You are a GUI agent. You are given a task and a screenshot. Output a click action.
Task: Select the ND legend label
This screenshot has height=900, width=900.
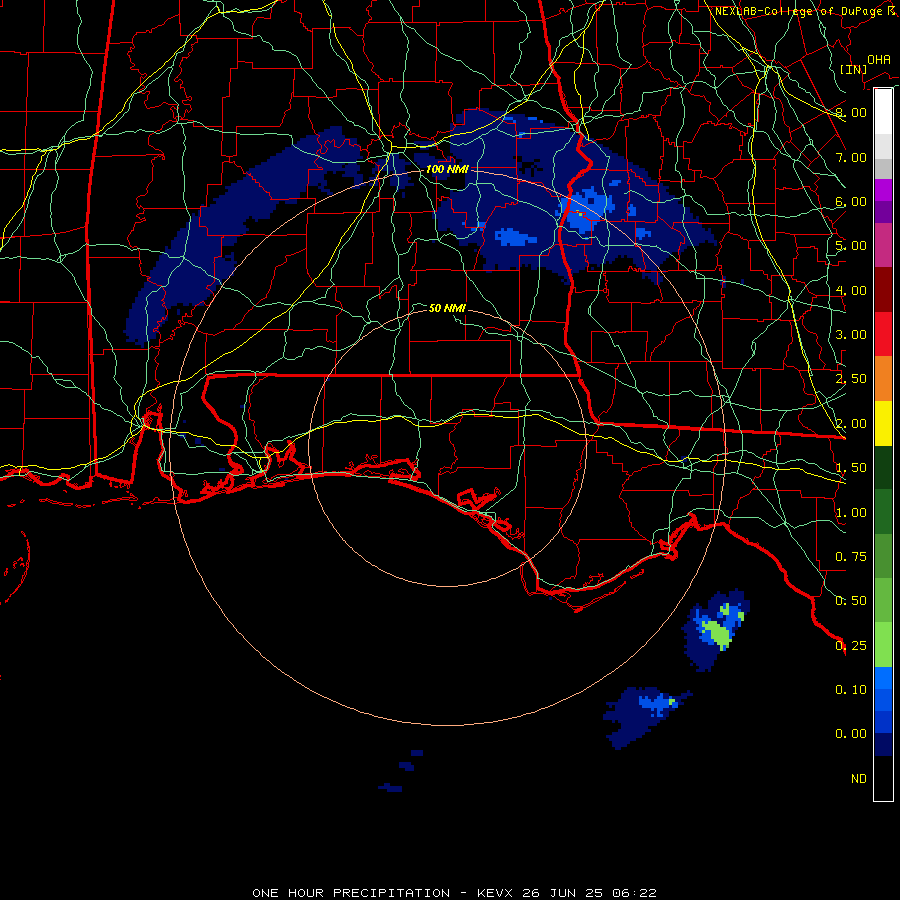coord(859,779)
